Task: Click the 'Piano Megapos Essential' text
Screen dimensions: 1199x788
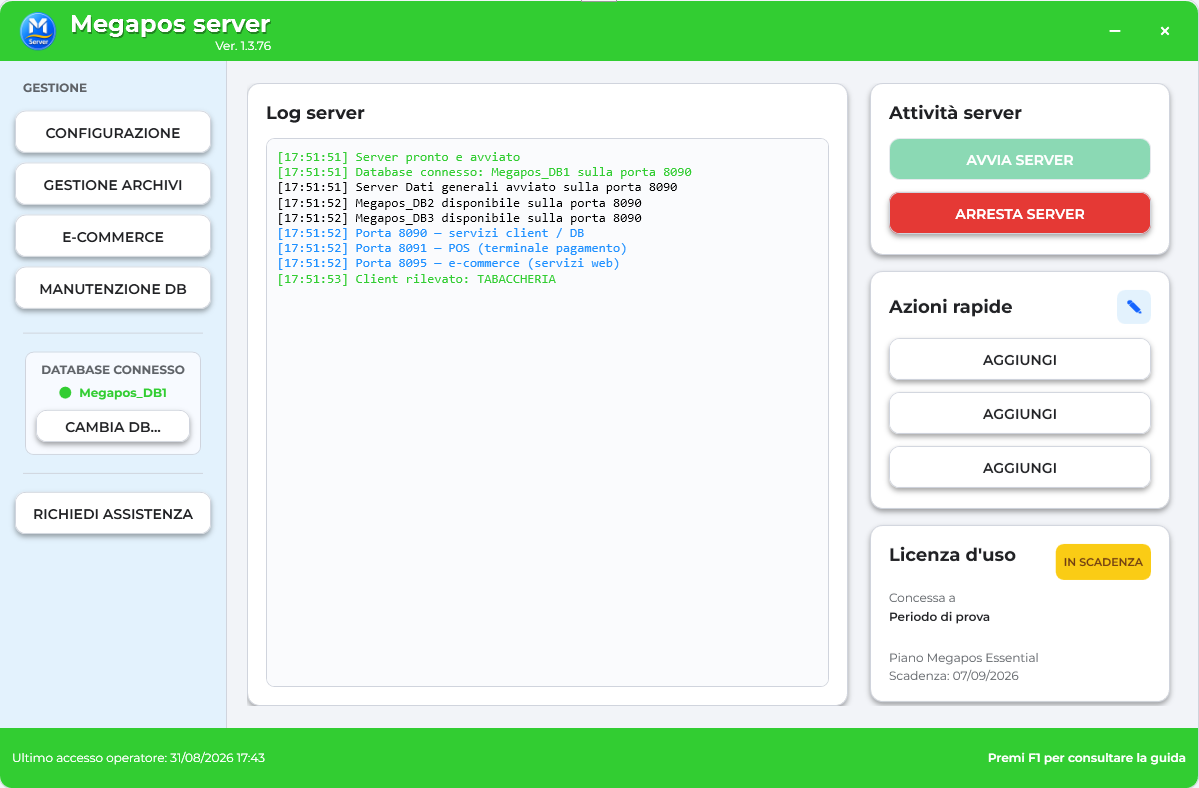Action: tap(963, 657)
